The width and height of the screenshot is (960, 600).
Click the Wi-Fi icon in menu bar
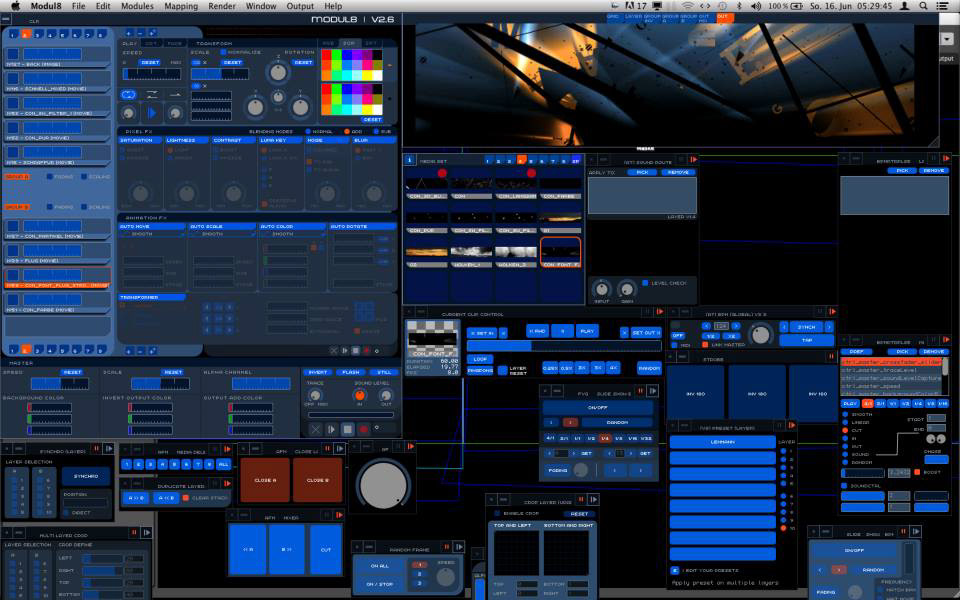click(688, 6)
